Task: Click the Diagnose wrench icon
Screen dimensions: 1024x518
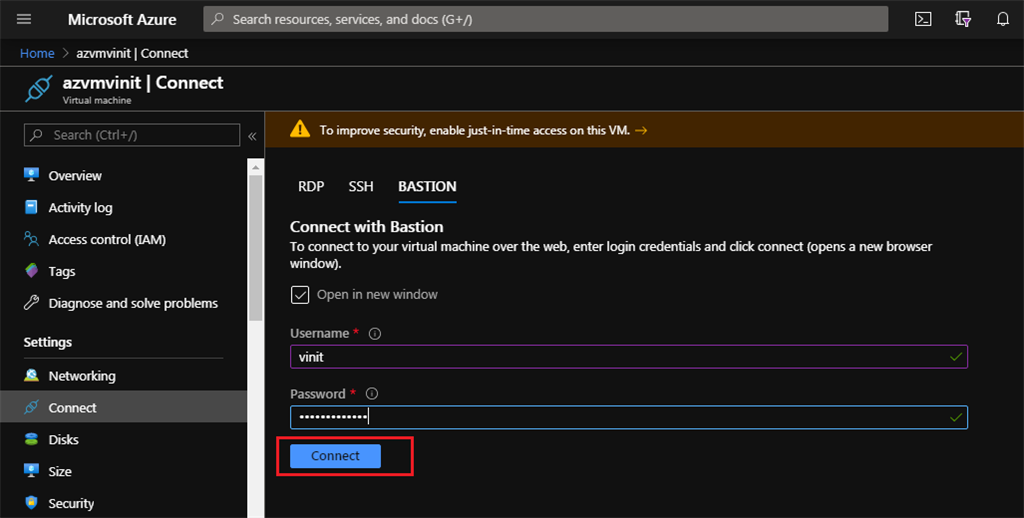Action: tap(31, 302)
